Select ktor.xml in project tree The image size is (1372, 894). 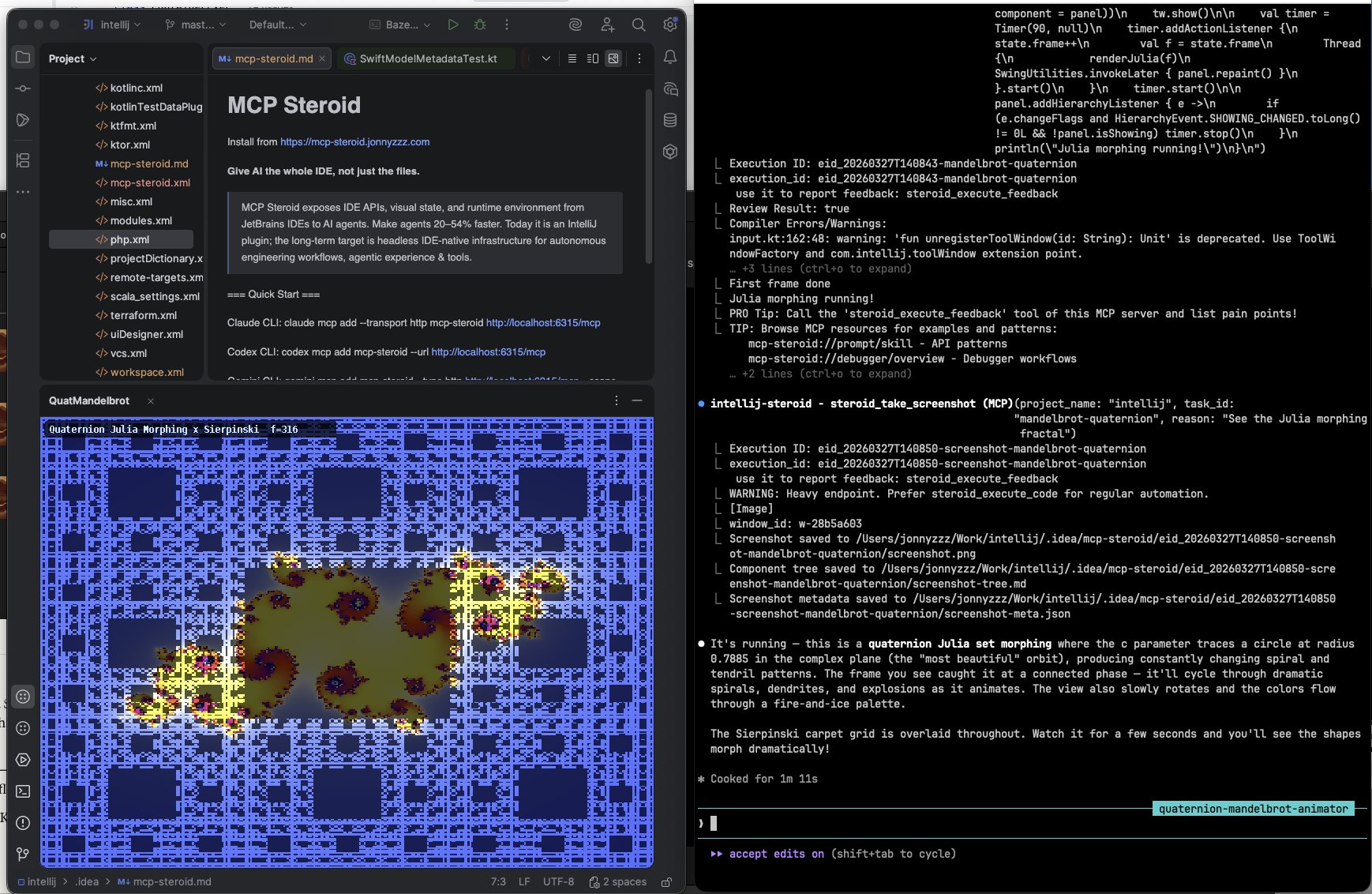coord(122,145)
